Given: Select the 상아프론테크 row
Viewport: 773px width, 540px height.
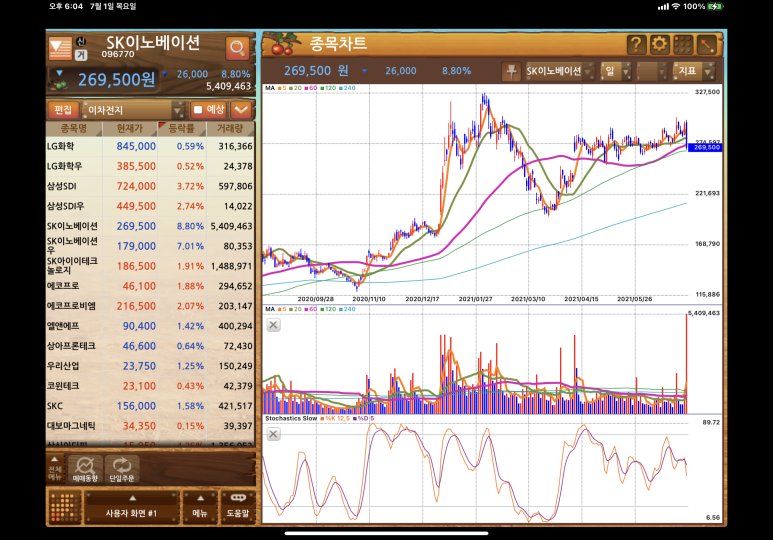Looking at the screenshot, I should (150, 346).
